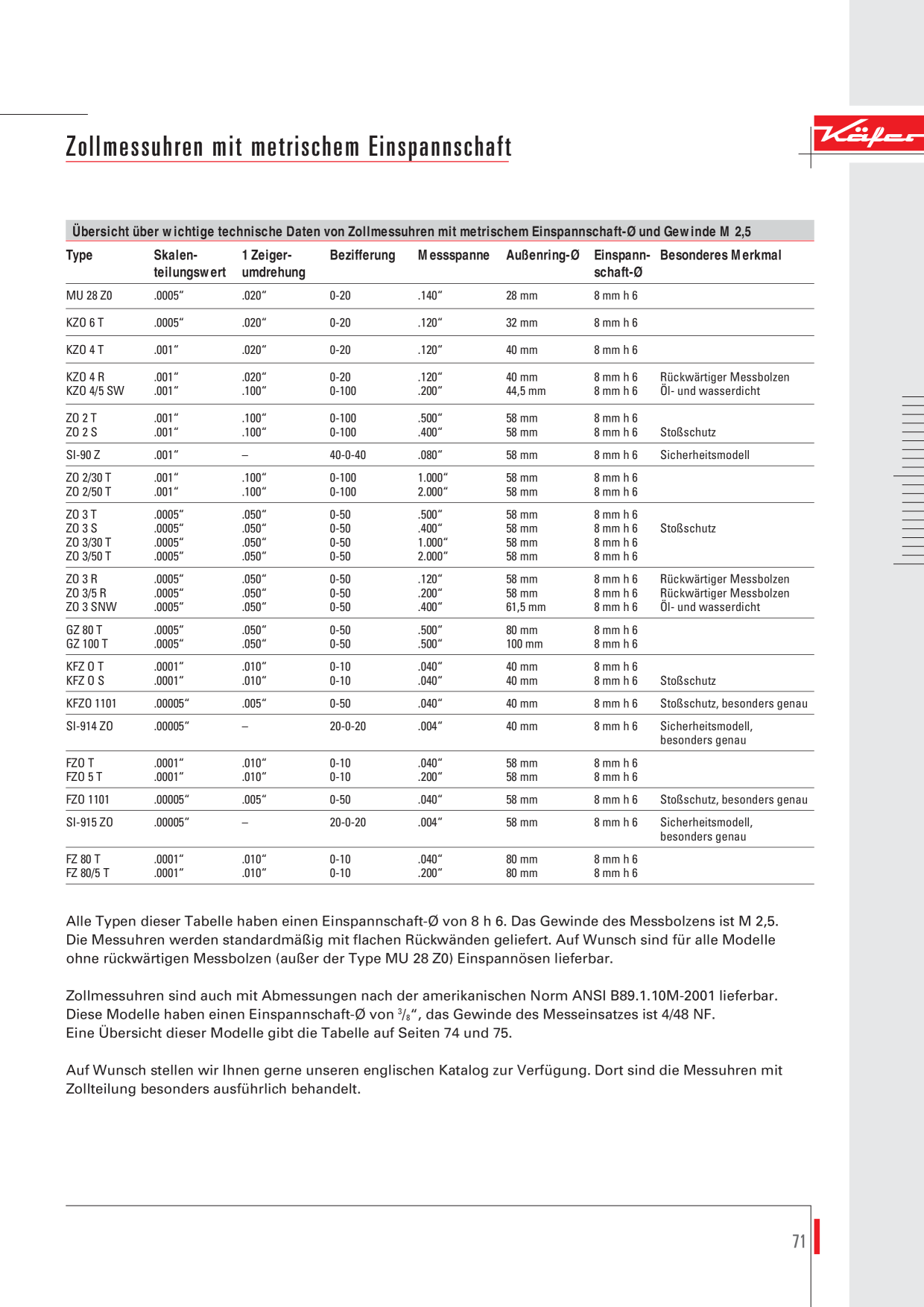This screenshot has height=1307, width=924.
Task: Select the type name 'ZO 3 R'
Action: [81, 579]
